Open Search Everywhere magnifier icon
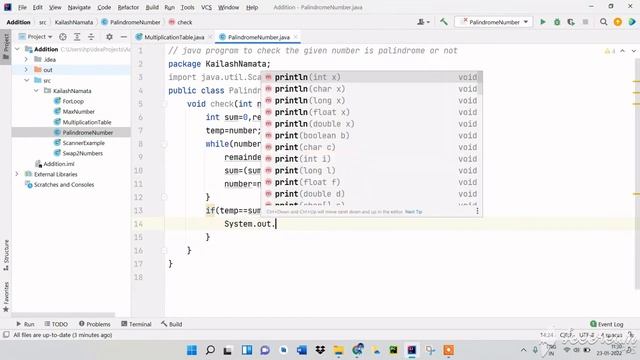The height and width of the screenshot is (360, 640). click(x=603, y=22)
